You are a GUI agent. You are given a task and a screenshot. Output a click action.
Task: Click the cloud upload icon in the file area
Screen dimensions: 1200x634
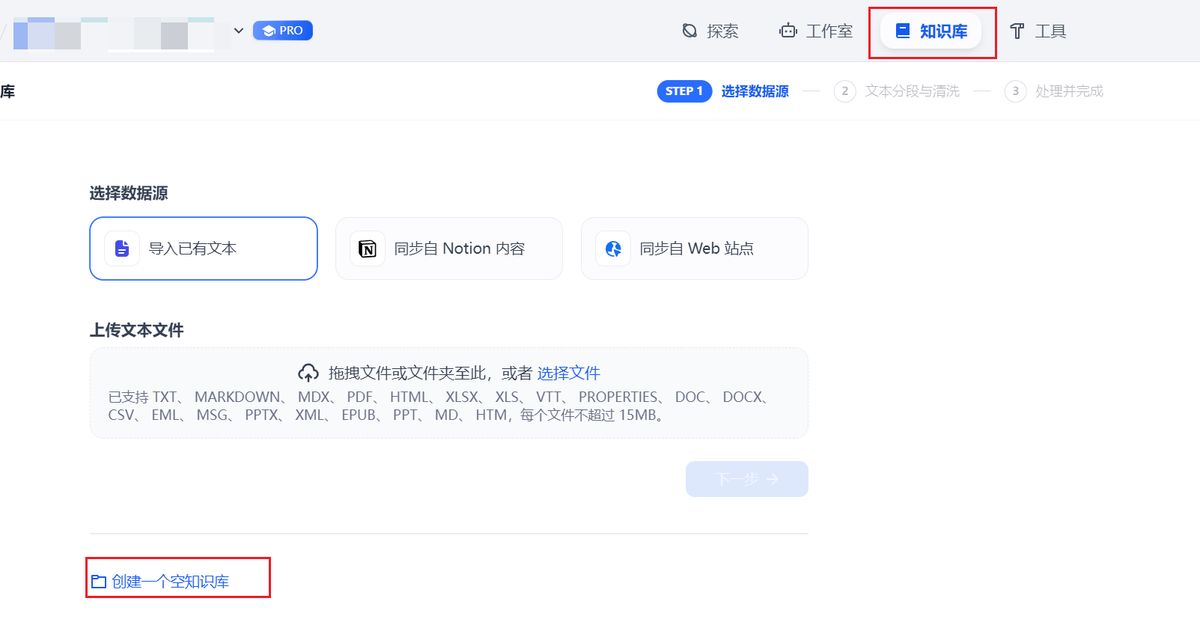[x=310, y=370]
